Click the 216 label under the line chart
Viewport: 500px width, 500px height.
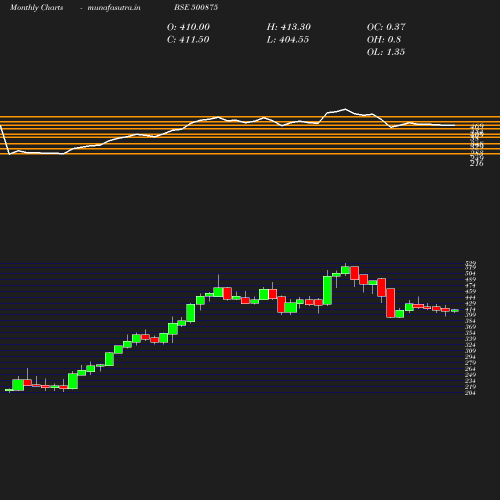pos(477,164)
